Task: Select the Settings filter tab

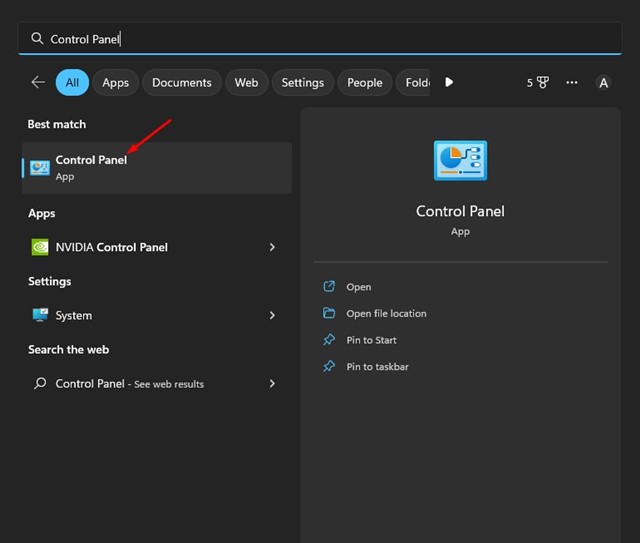Action: [302, 83]
